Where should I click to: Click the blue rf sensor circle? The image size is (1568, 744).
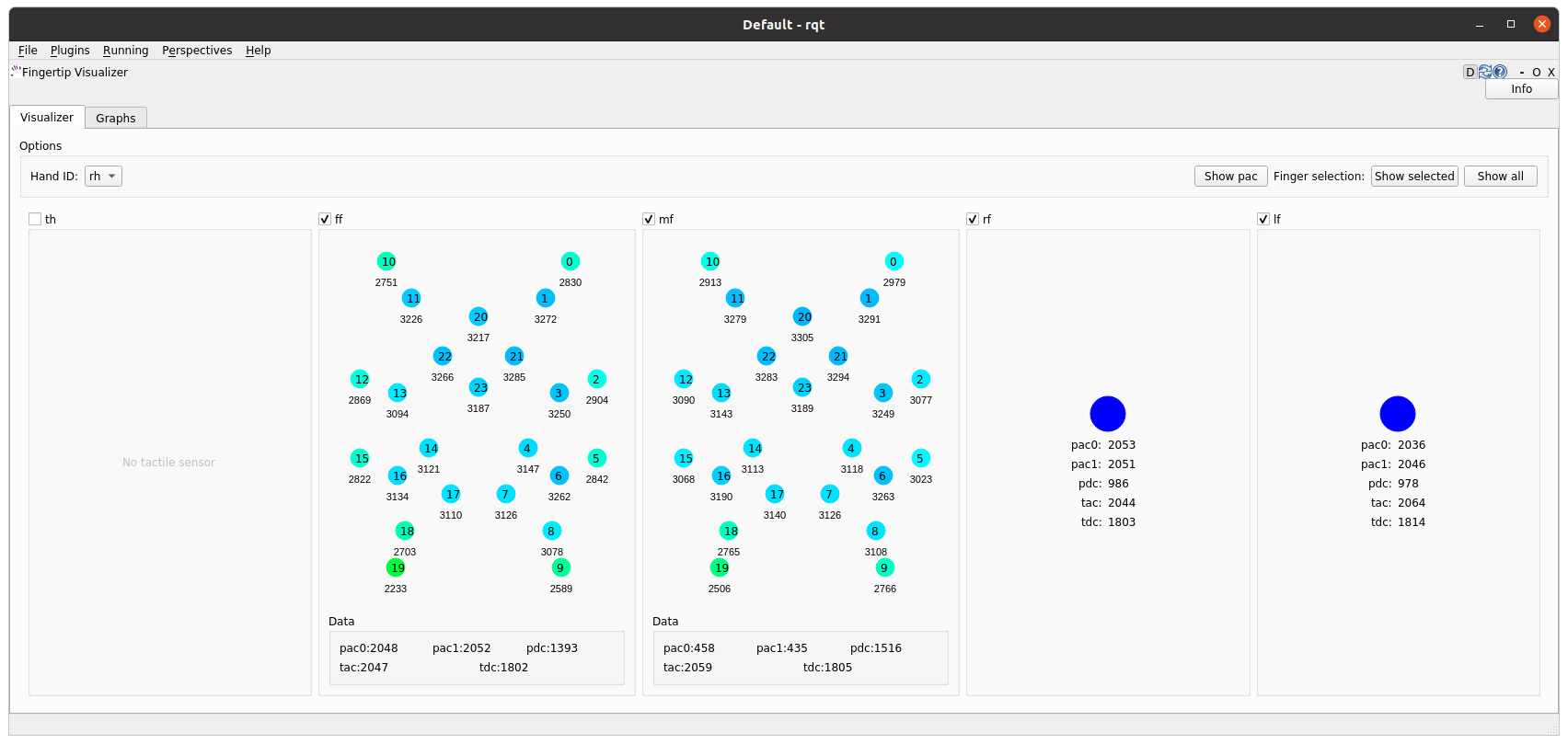pyautogui.click(x=1107, y=414)
